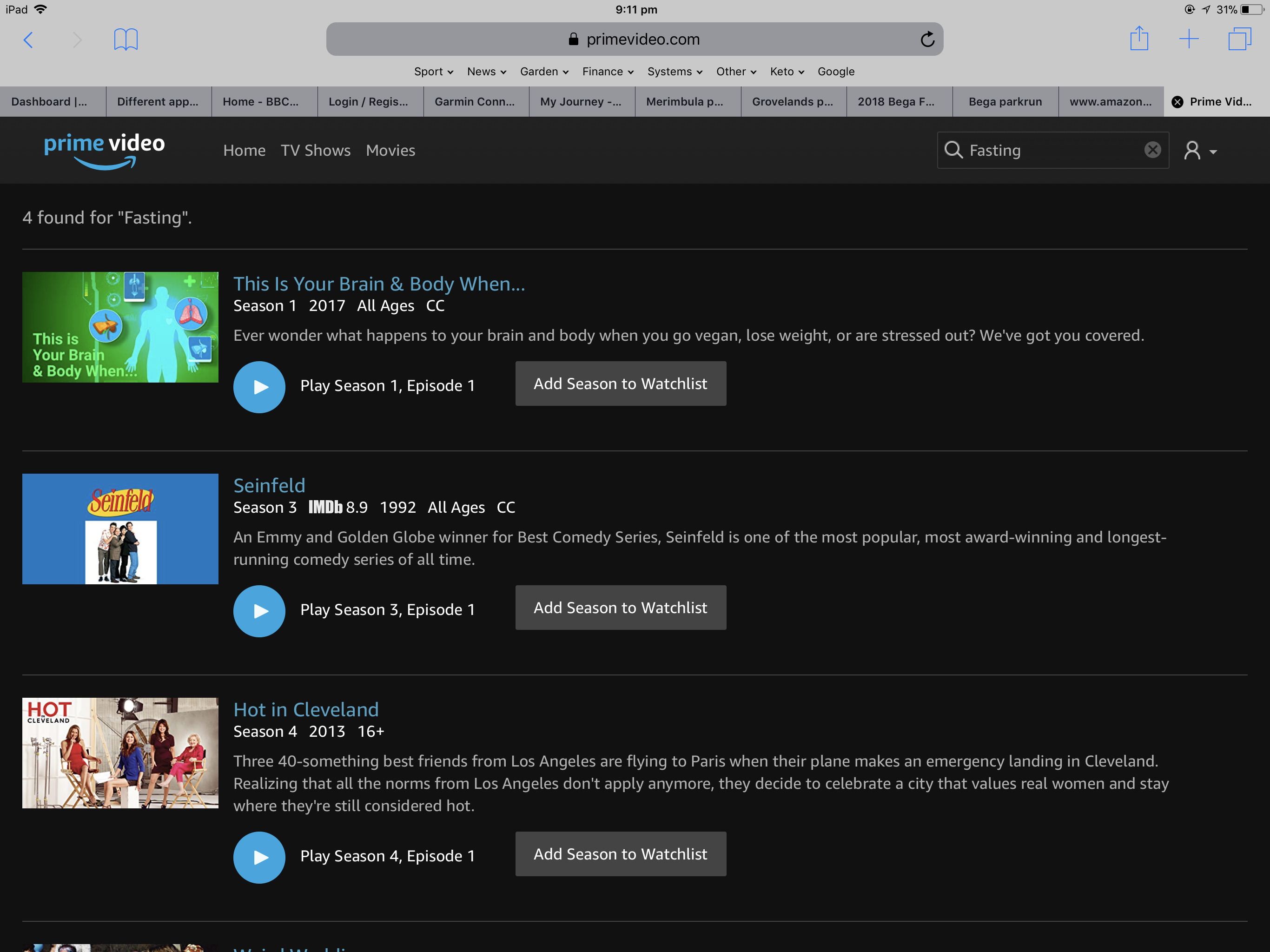Click the '4 found for "Fasting".' text
The image size is (1270, 952).
pyautogui.click(x=107, y=218)
